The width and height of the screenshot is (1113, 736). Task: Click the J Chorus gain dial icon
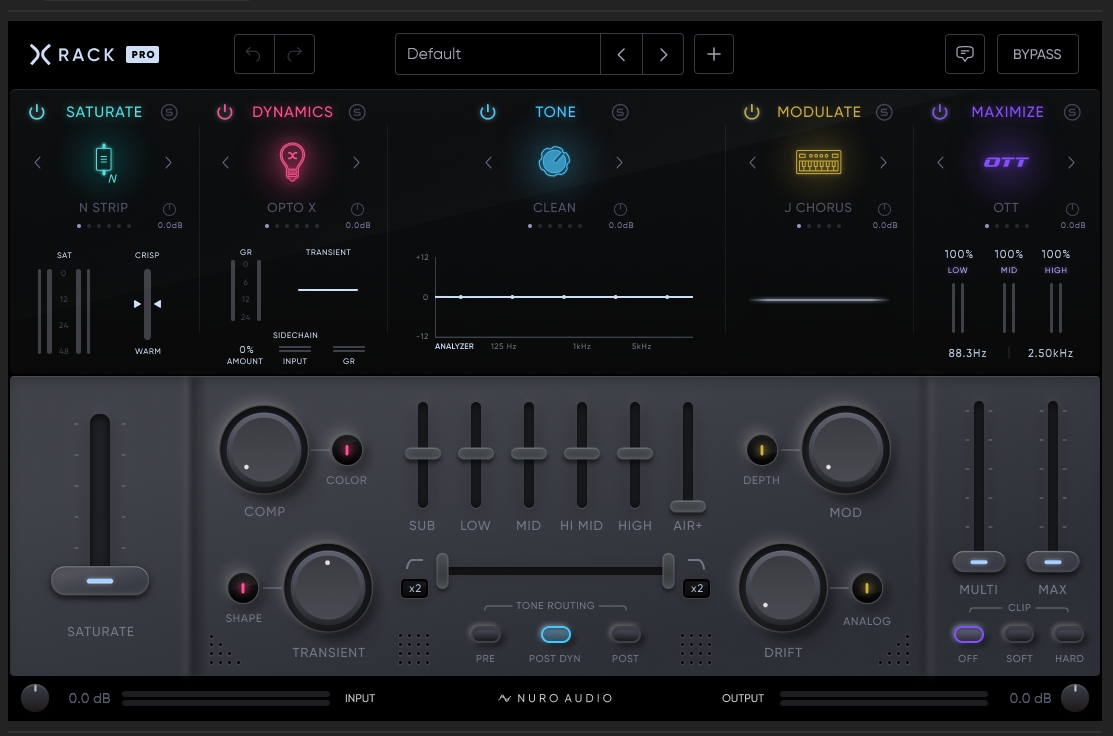click(x=884, y=209)
